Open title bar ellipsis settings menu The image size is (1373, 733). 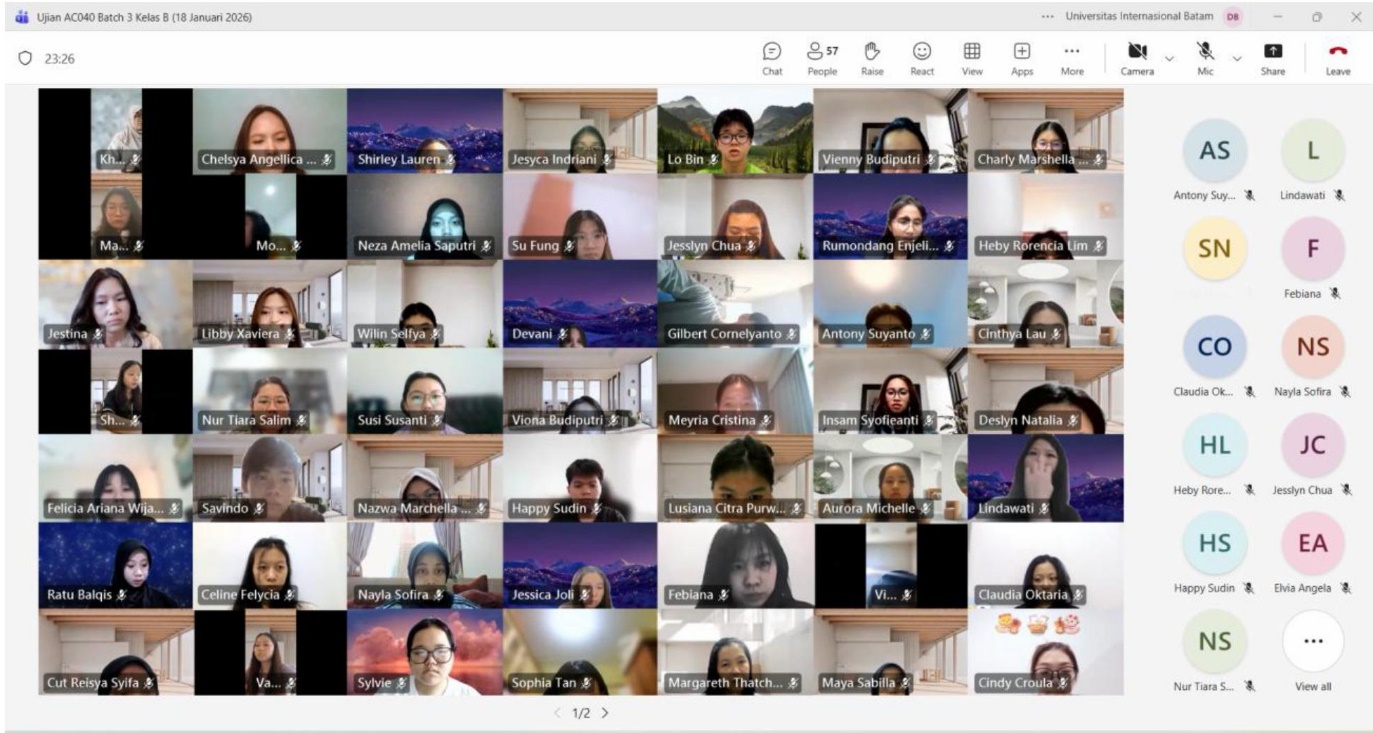click(1047, 17)
